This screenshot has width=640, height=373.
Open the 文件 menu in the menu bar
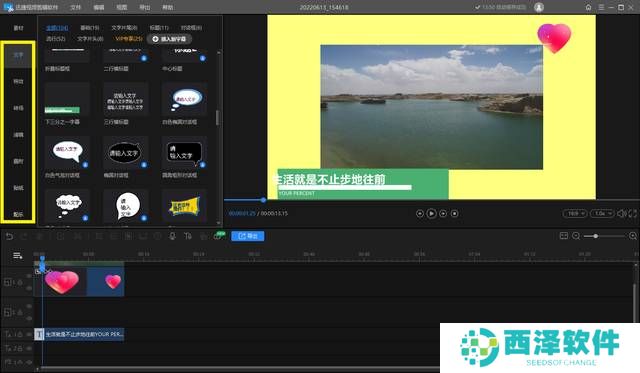[75, 7]
